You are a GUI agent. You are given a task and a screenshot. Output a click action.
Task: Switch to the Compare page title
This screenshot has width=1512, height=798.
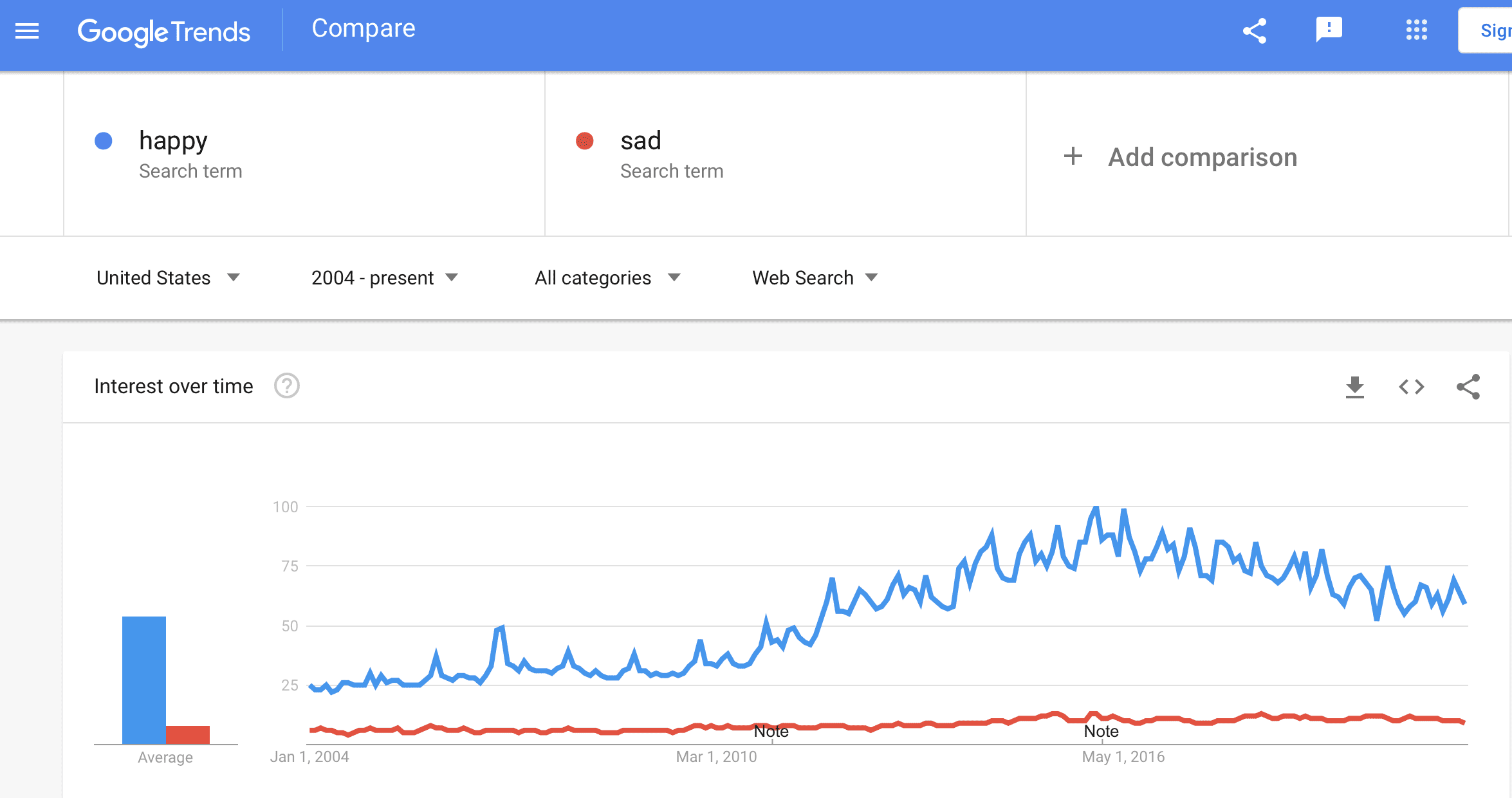[363, 28]
